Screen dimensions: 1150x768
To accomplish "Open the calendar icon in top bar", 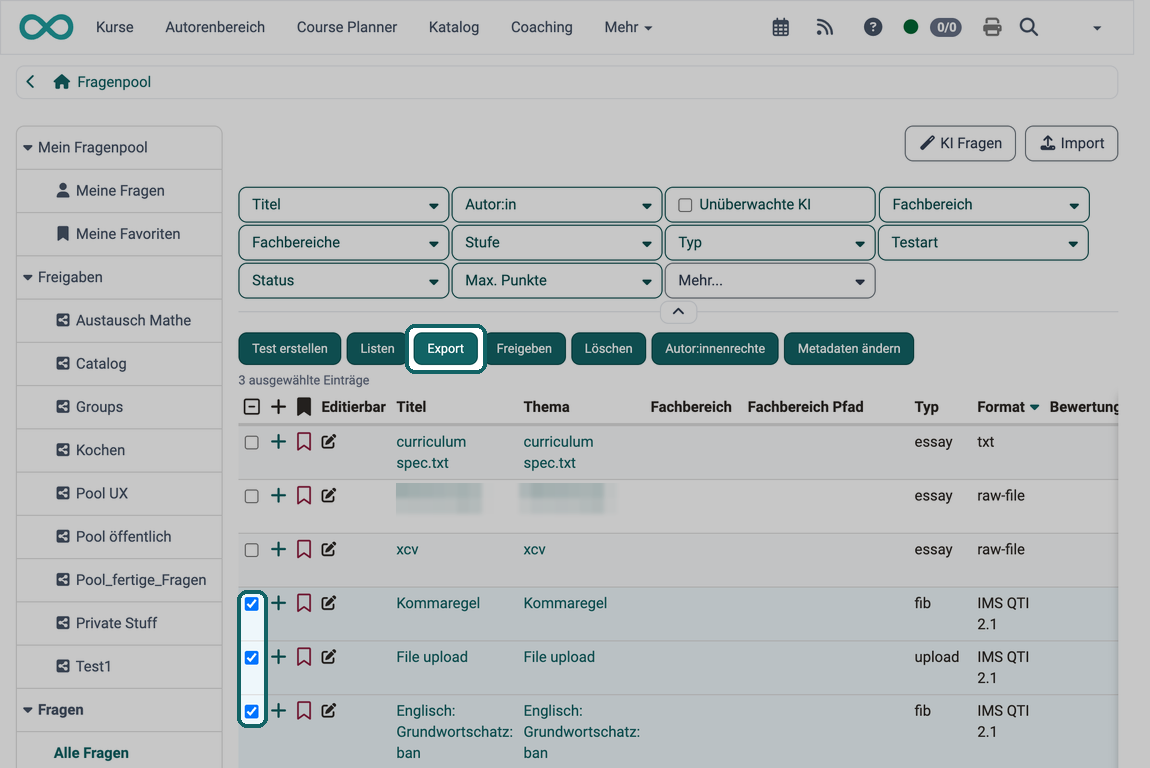I will pos(780,27).
